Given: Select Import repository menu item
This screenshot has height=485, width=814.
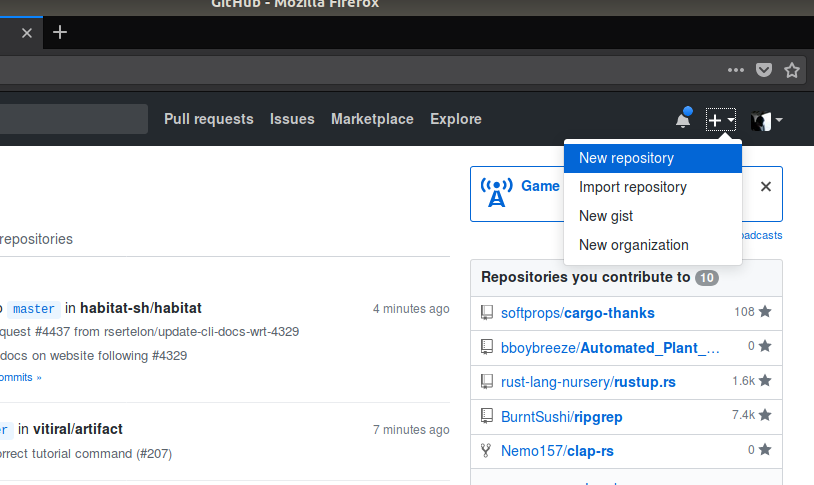Looking at the screenshot, I should pyautogui.click(x=653, y=187).
